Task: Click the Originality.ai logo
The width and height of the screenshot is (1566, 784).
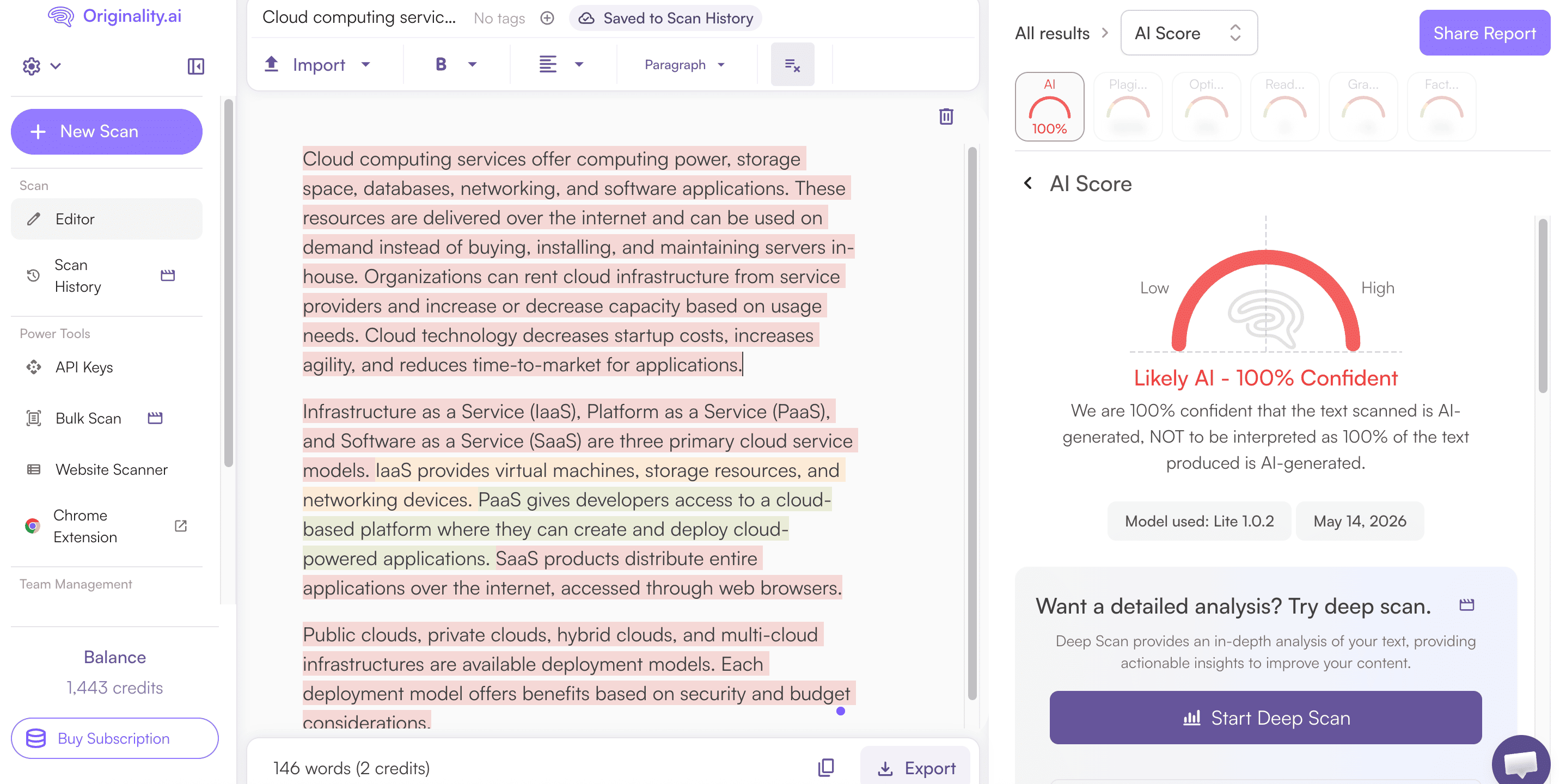Action: coord(115,16)
